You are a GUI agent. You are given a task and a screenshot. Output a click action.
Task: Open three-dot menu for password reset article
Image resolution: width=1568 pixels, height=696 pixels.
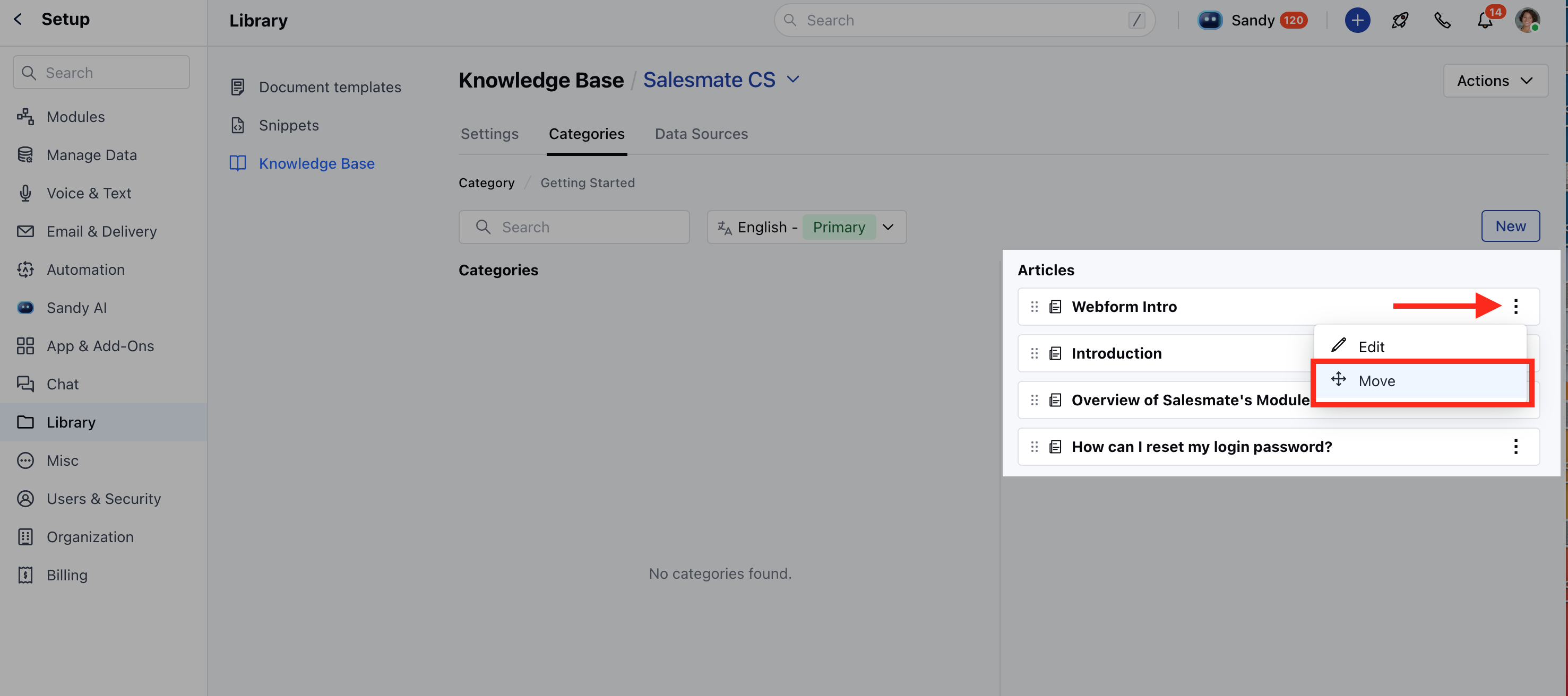1515,447
